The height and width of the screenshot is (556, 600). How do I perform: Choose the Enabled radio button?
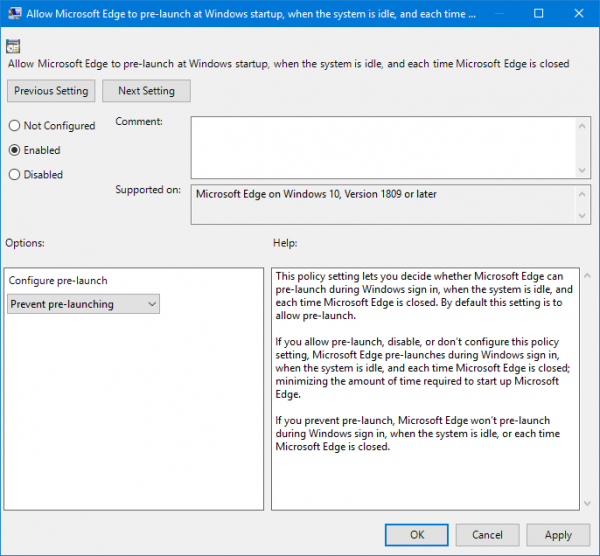coord(14,150)
